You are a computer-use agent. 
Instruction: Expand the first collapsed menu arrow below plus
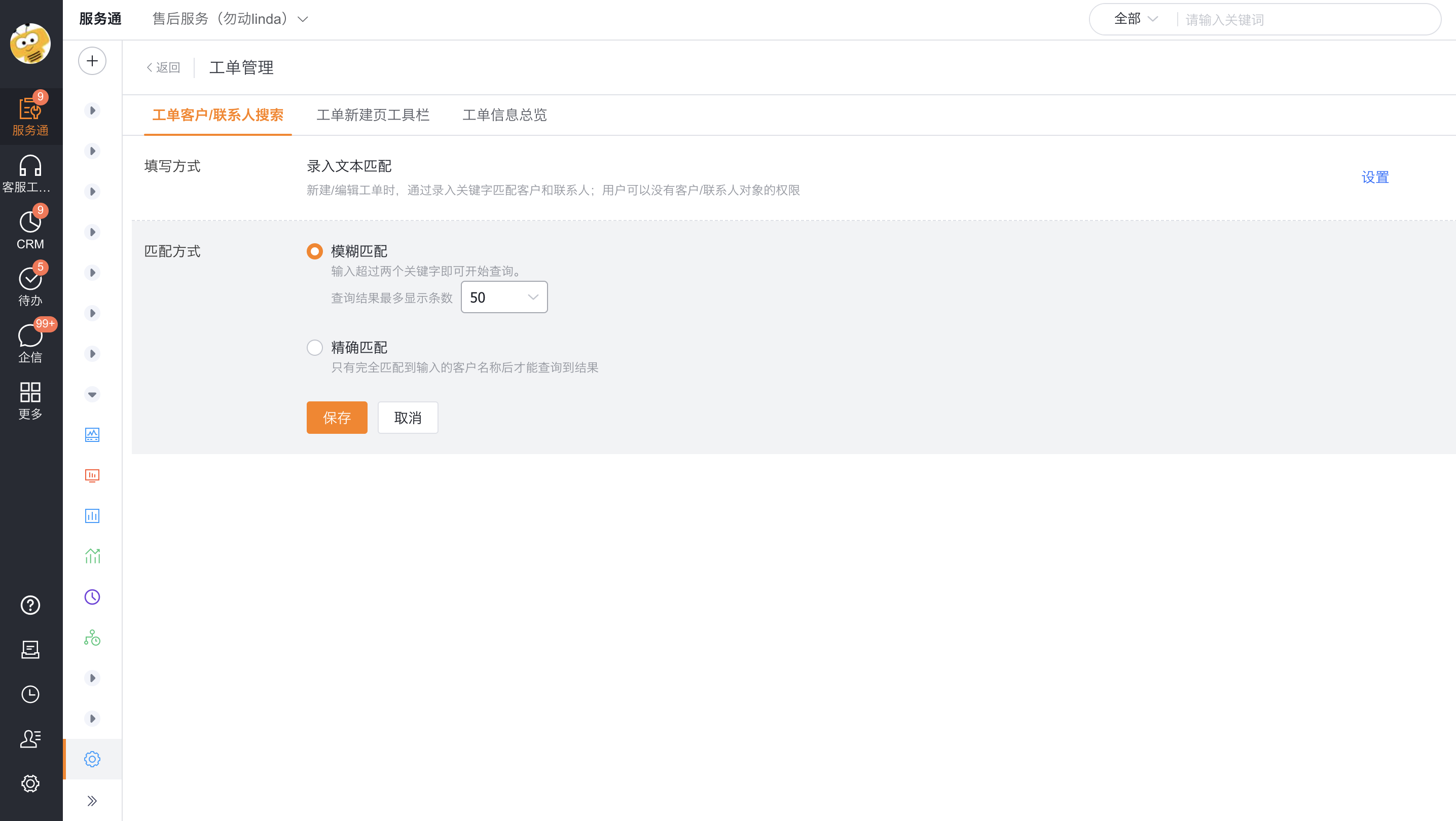92,110
